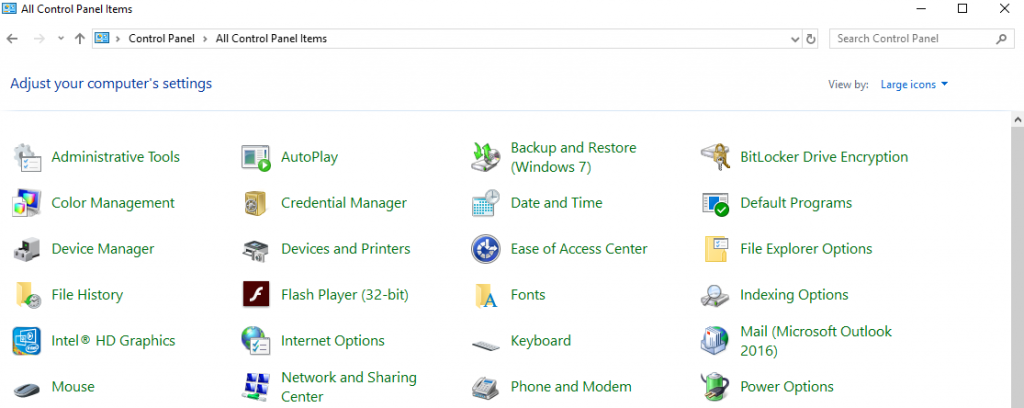Open the Color Management icon
The image size is (1024, 408).
27,203
